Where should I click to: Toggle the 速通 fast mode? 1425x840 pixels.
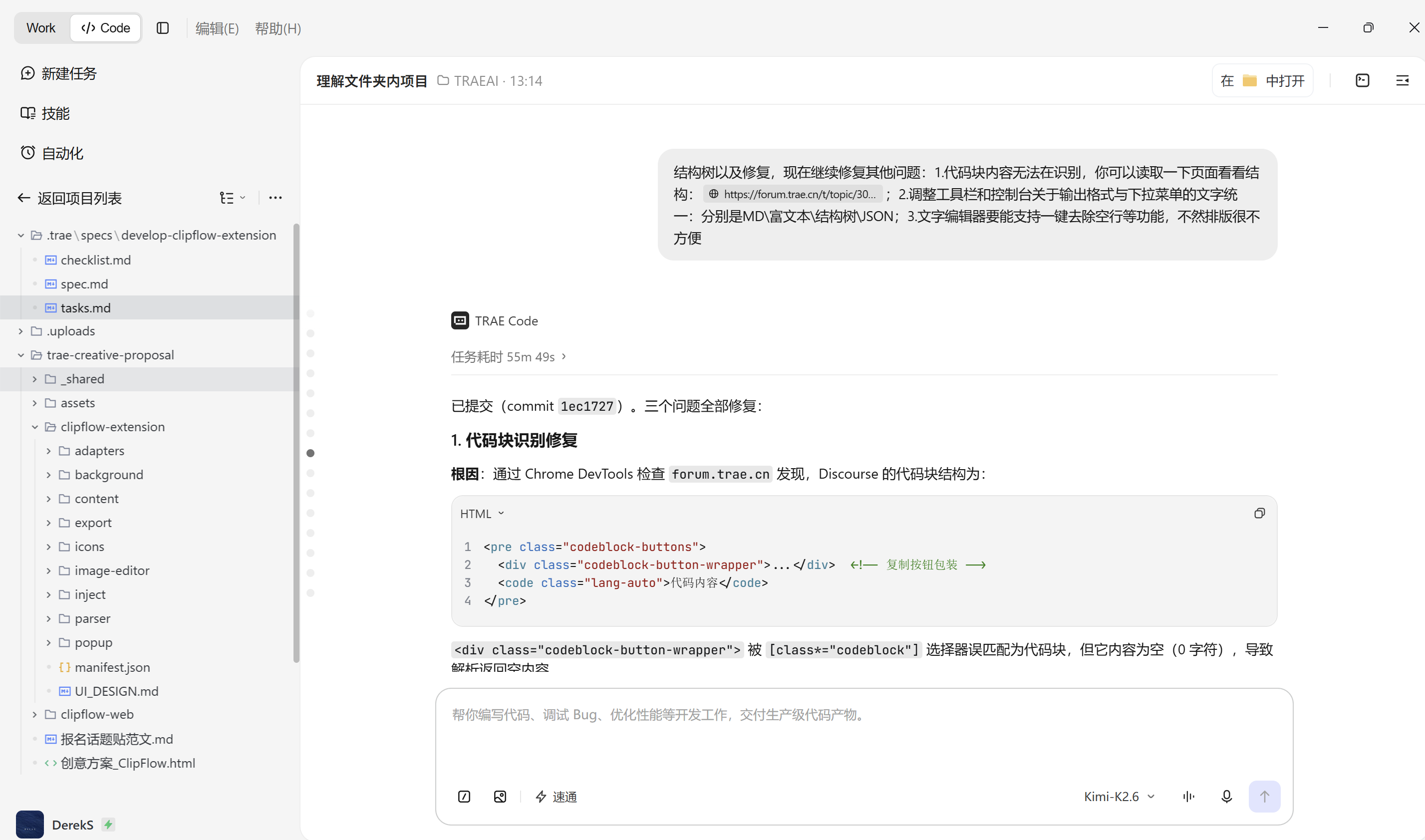tap(557, 797)
